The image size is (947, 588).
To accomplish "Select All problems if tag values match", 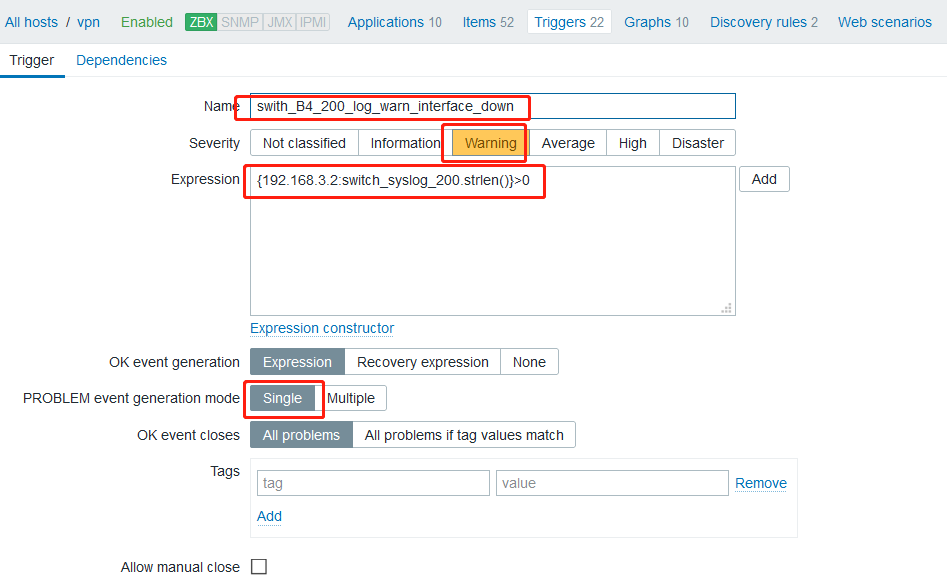I will click(x=464, y=435).
